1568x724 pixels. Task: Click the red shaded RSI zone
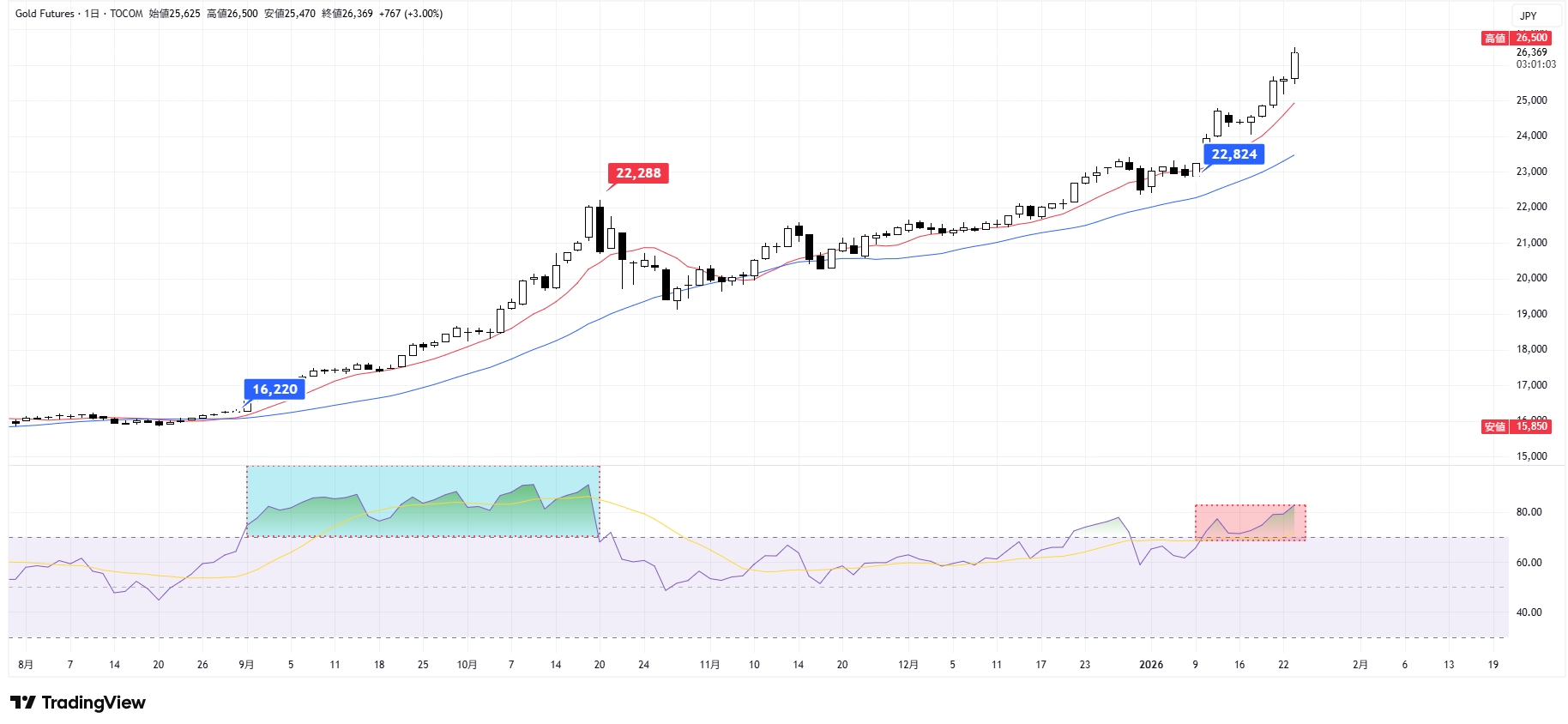pos(1250,522)
